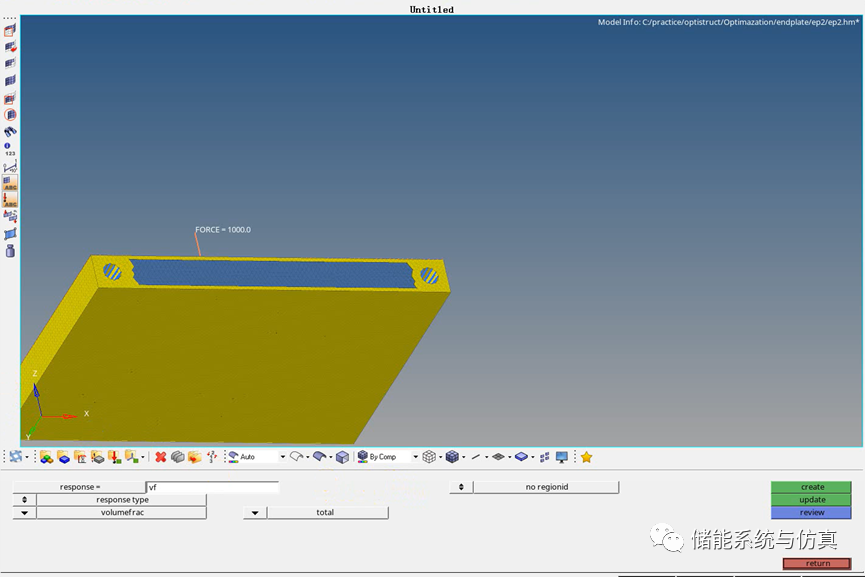Screen dimensions: 865x577
Task: Click the volumefrac selection field
Action: 122,512
